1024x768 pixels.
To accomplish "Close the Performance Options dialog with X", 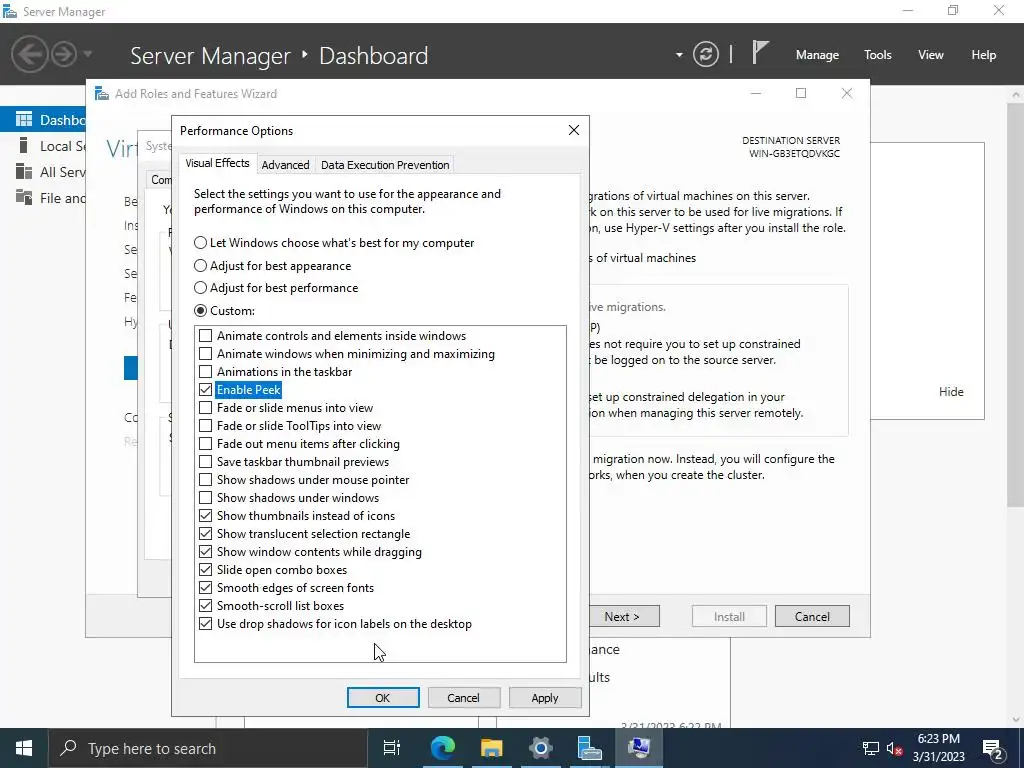I will 574,130.
